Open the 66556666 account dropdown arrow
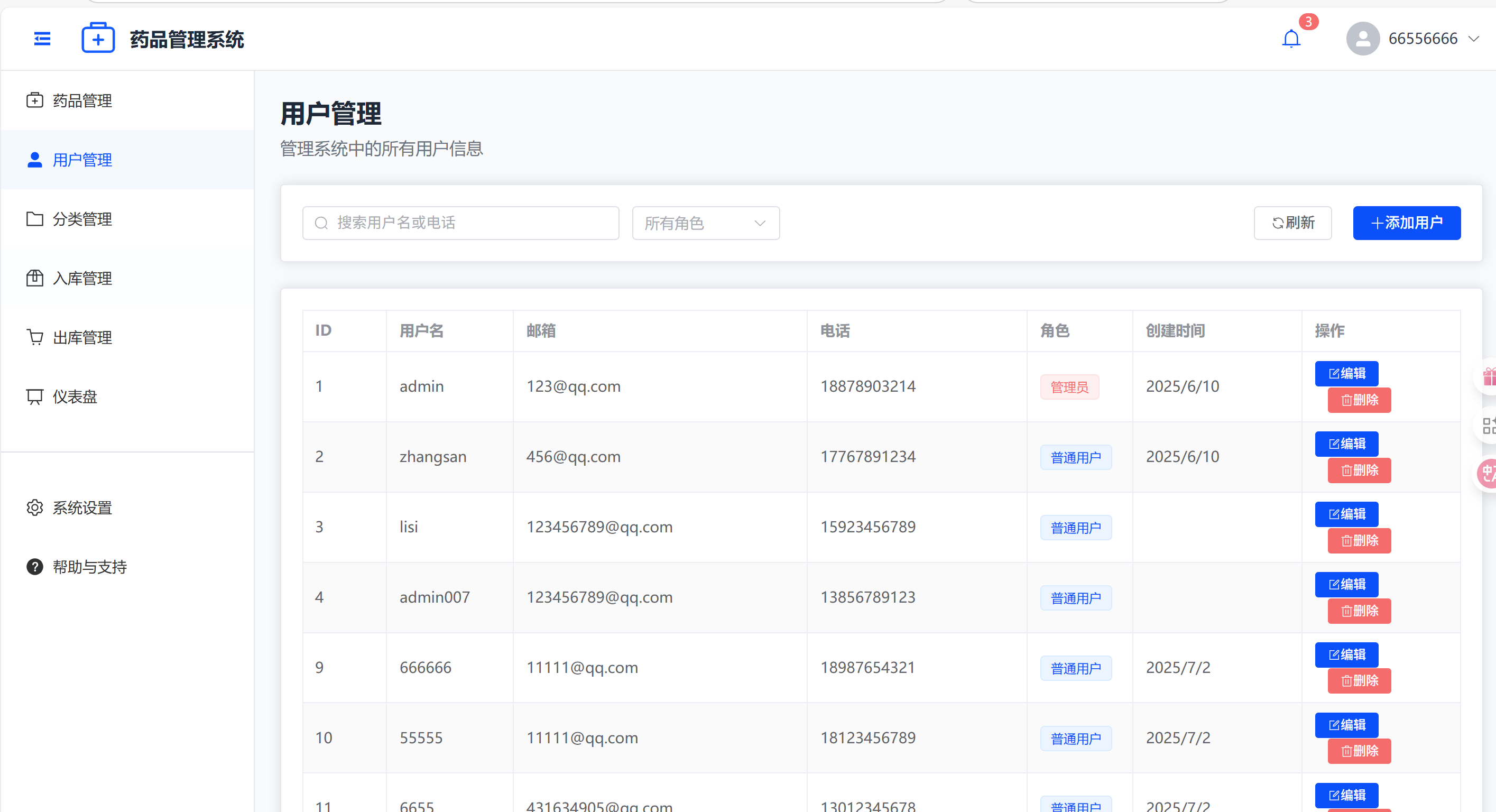1496x812 pixels. tap(1473, 39)
